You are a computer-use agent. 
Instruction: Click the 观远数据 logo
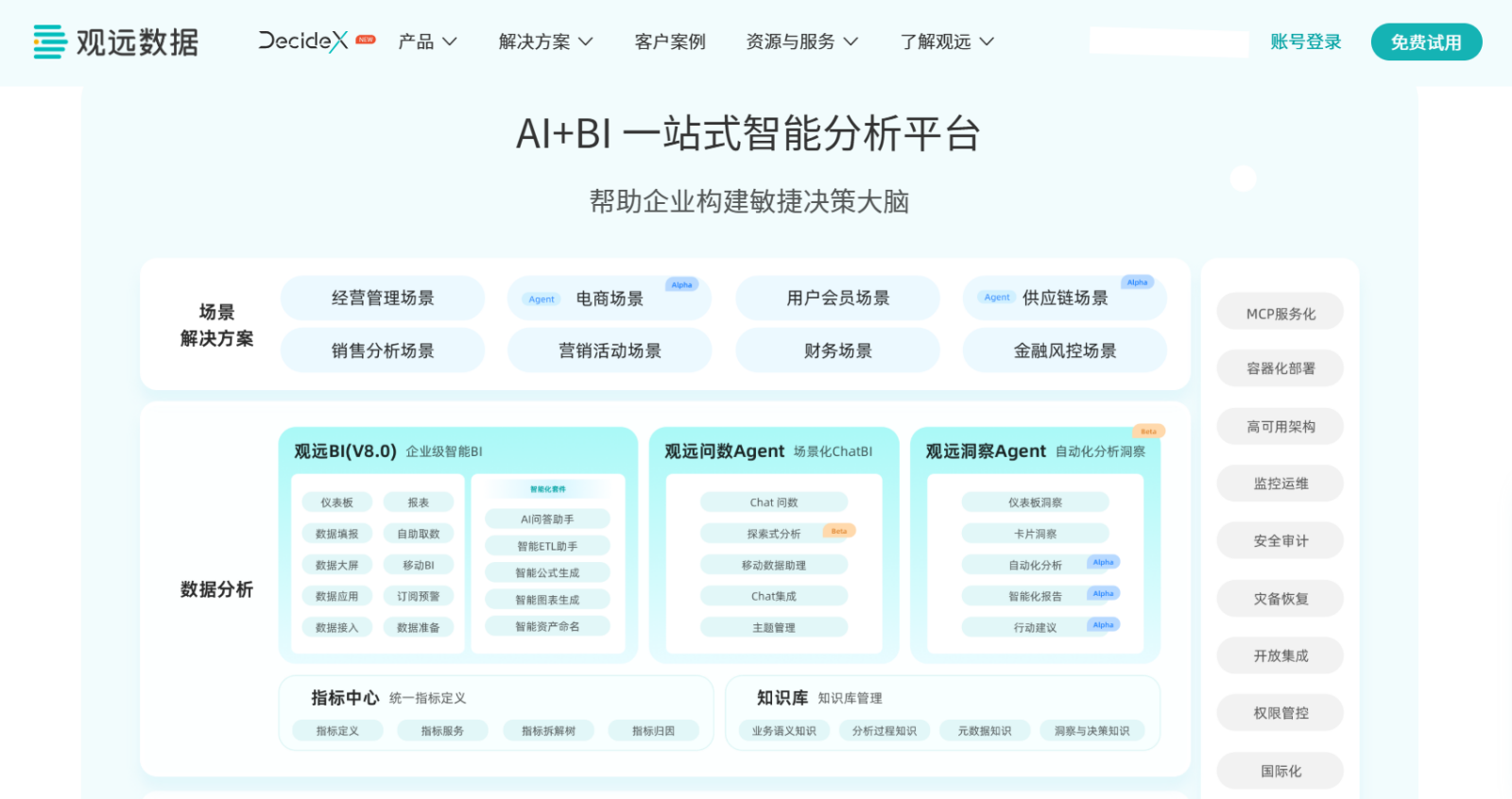pos(116,42)
